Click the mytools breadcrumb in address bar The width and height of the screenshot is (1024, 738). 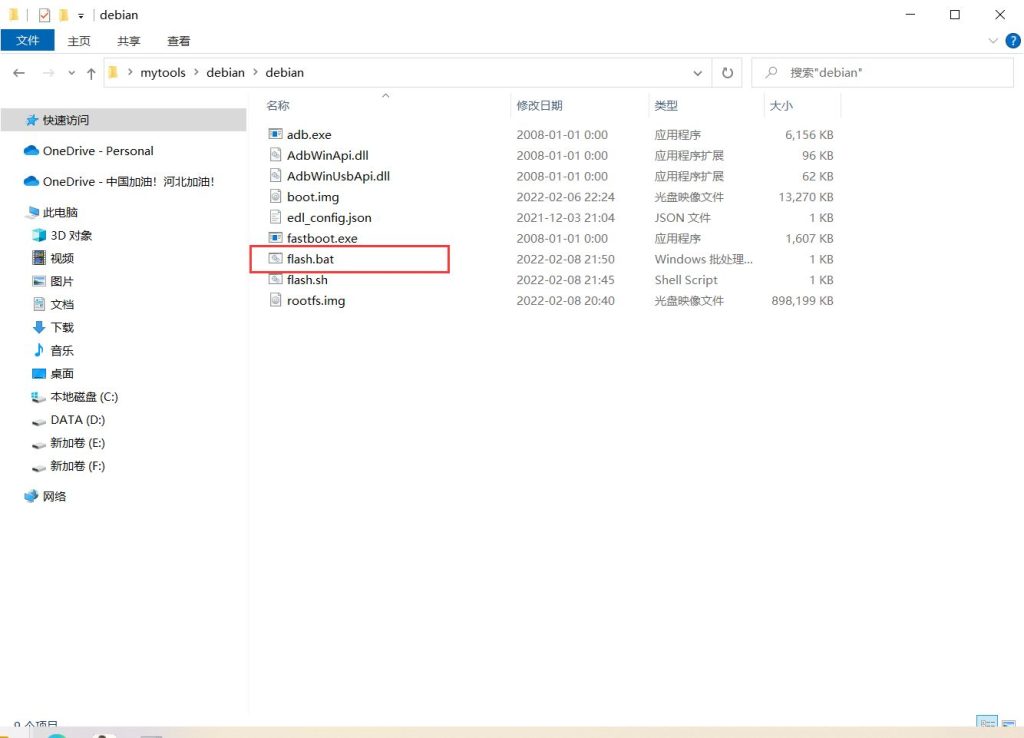coord(163,72)
